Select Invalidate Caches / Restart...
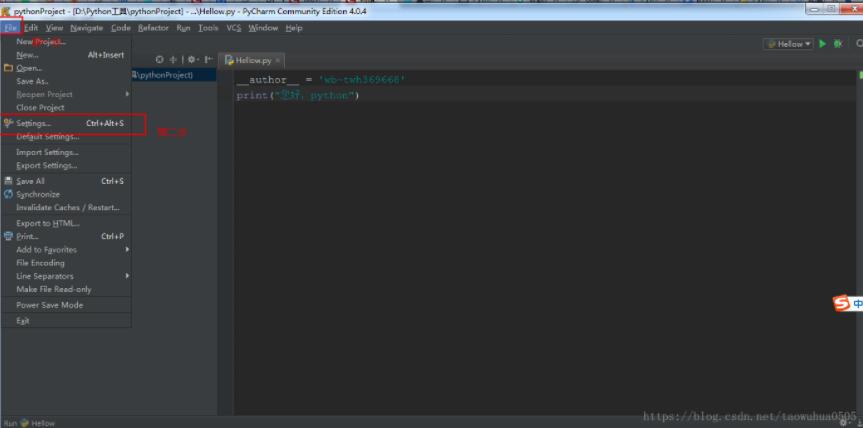Viewport: 863px width, 428px height. (x=66, y=207)
